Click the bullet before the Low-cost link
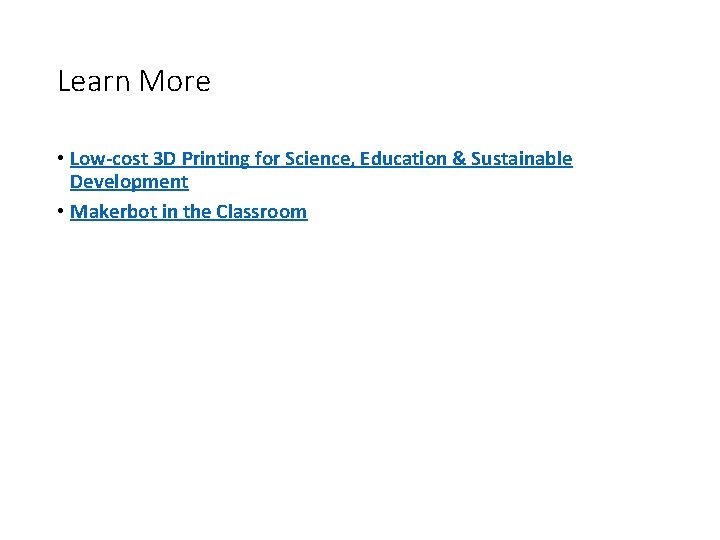The image size is (720, 540). coord(61,159)
